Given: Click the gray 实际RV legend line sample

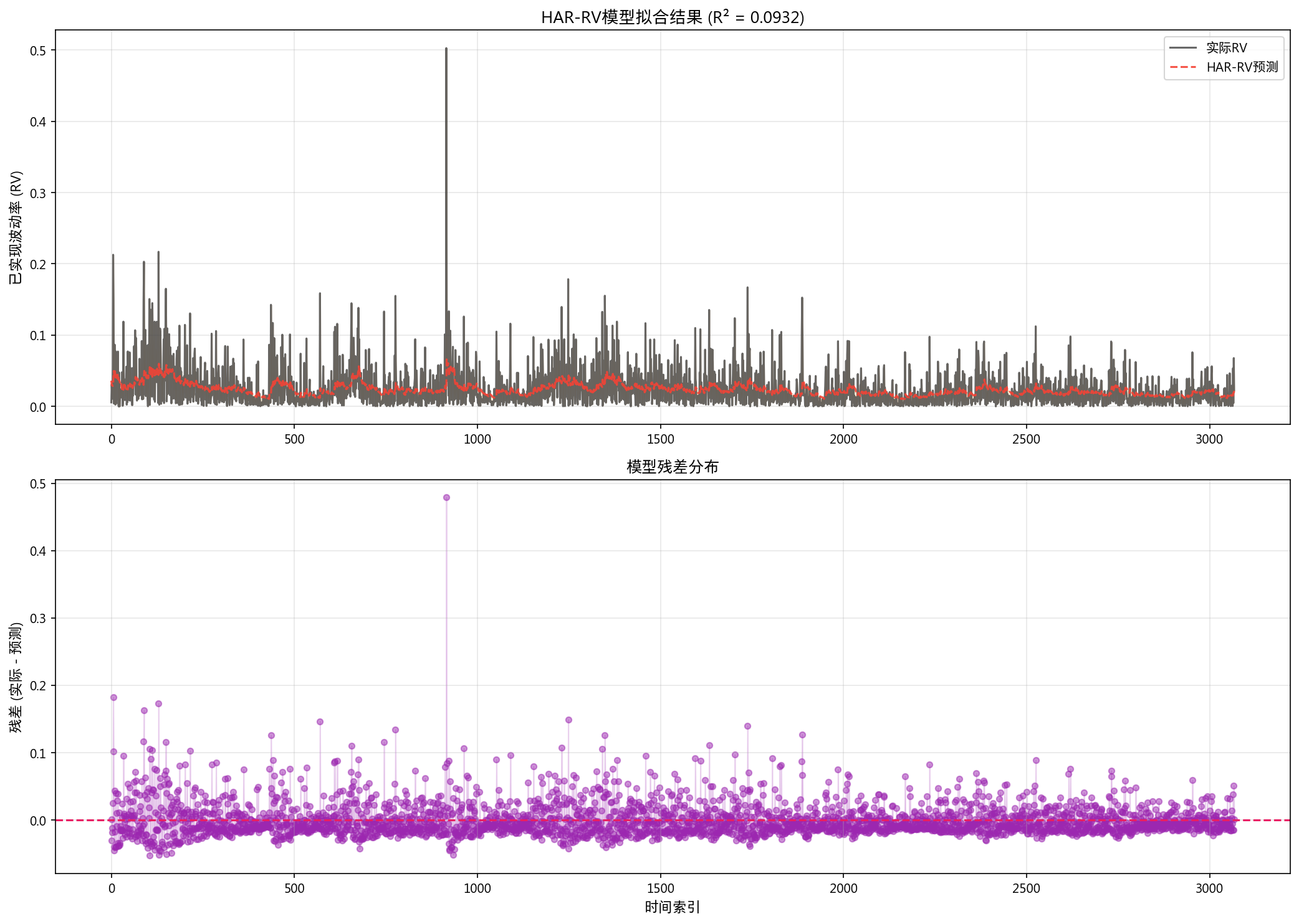Looking at the screenshot, I should pos(1182,48).
